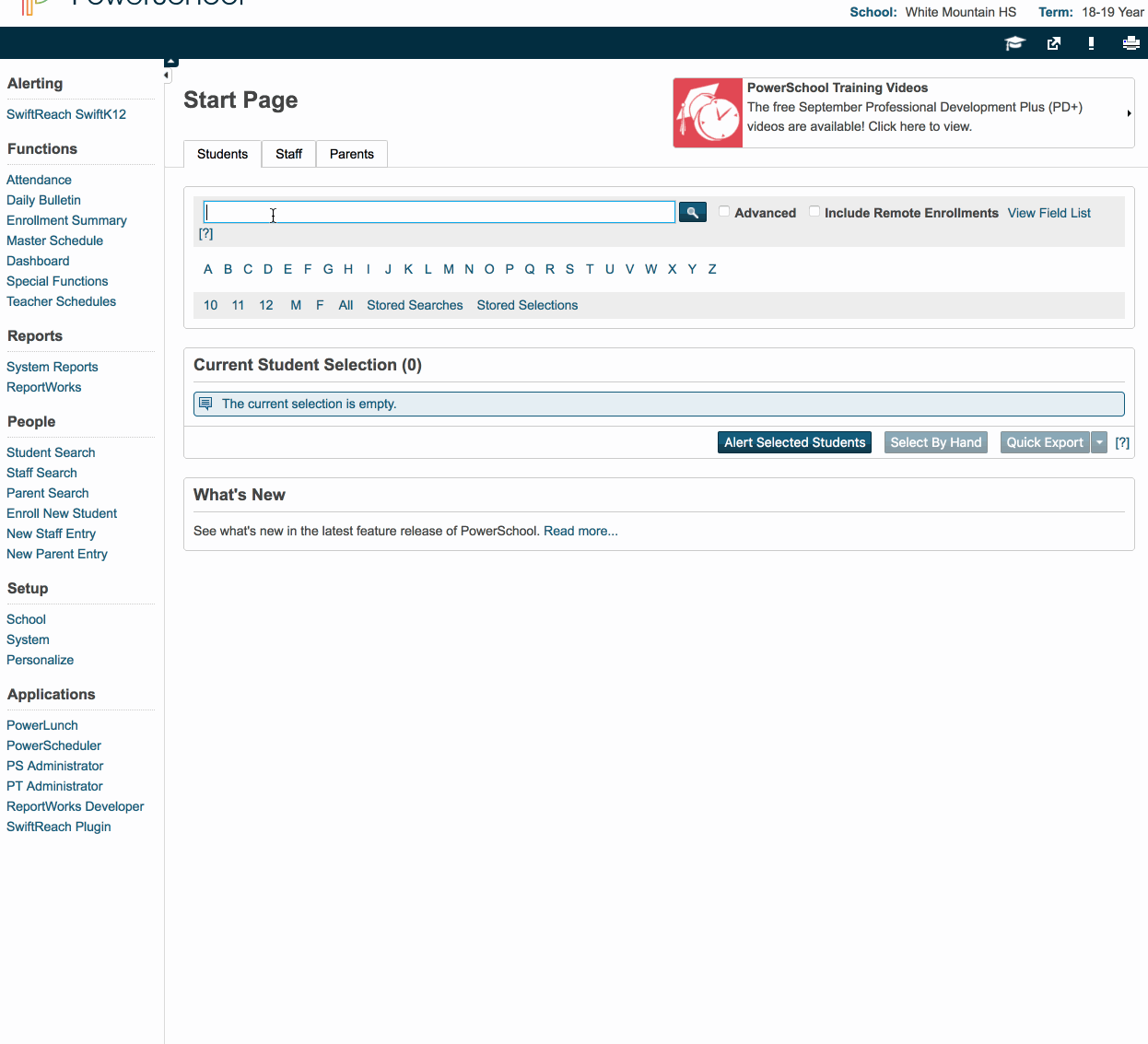Click the magnifying glass search button
The image size is (1148, 1044).
(x=693, y=212)
